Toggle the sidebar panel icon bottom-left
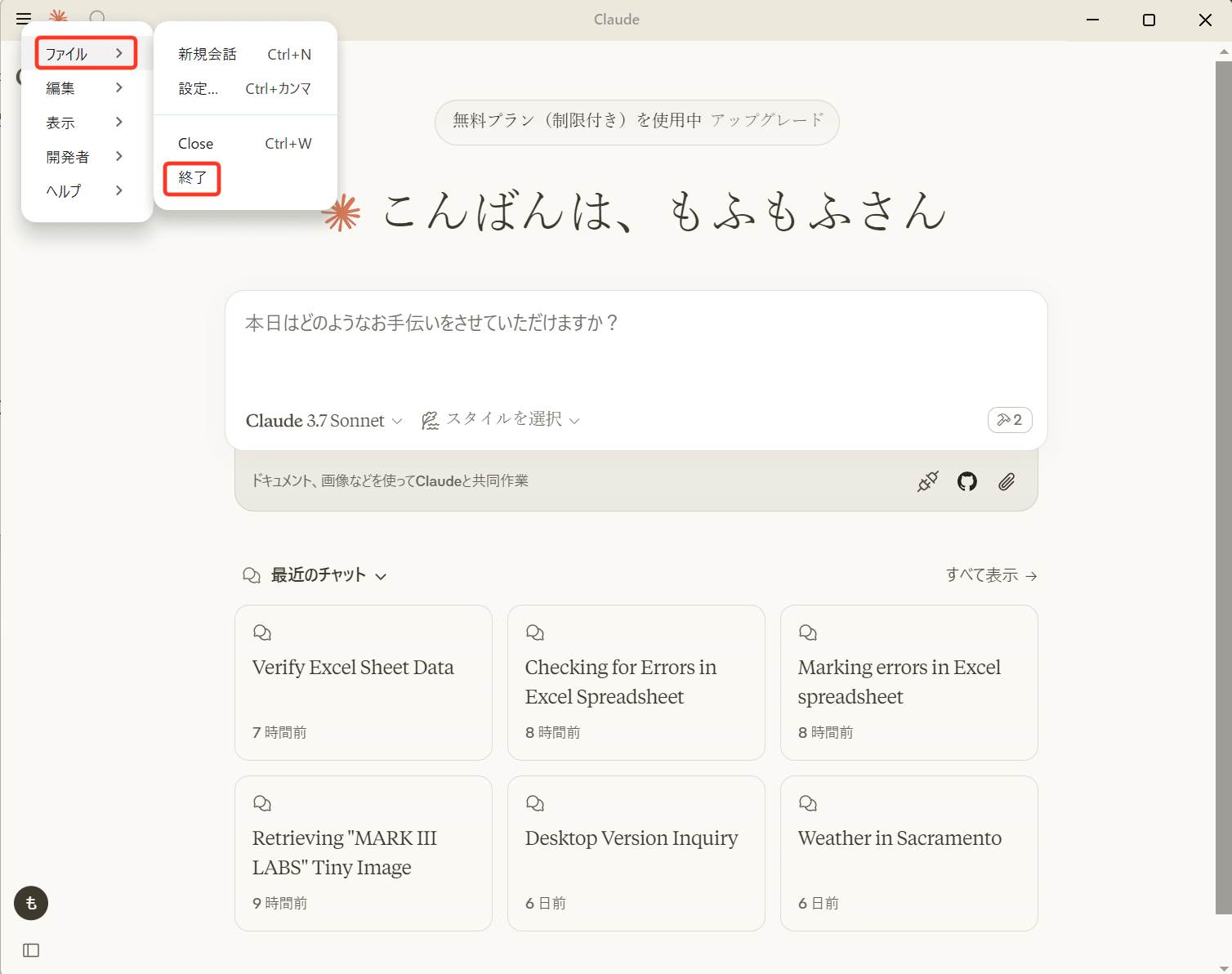The width and height of the screenshot is (1232, 974). [x=31, y=950]
